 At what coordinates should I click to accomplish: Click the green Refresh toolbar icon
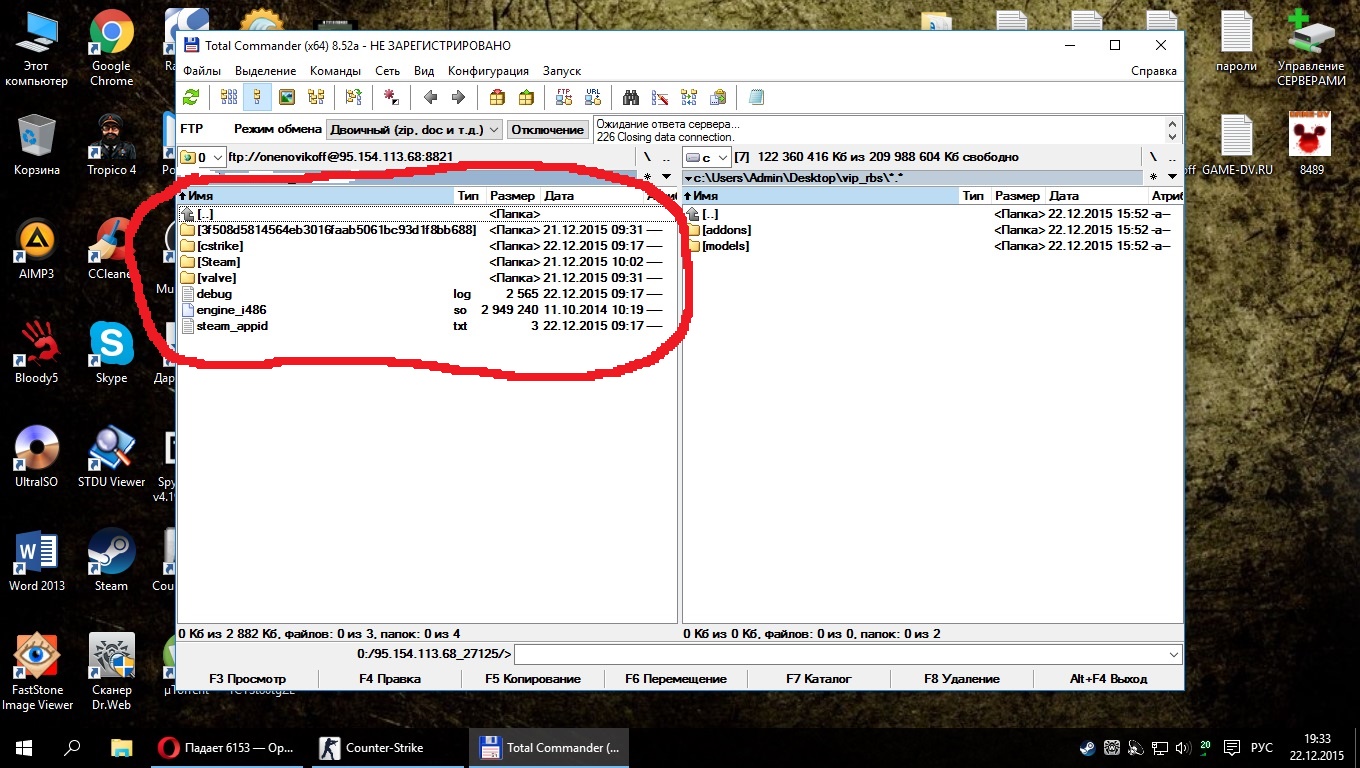(191, 97)
